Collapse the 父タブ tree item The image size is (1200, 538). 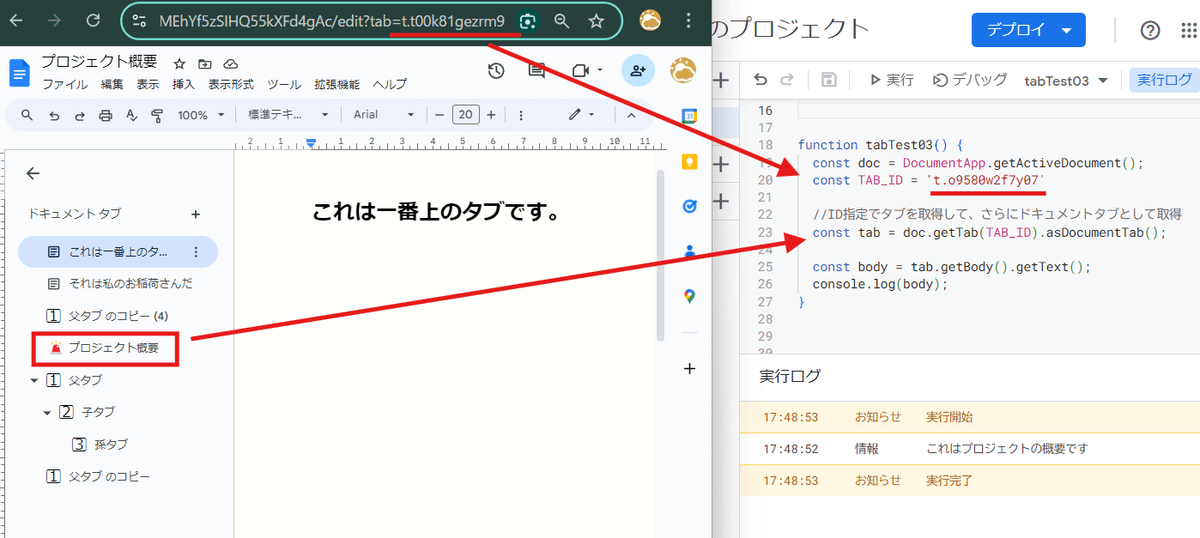35,381
